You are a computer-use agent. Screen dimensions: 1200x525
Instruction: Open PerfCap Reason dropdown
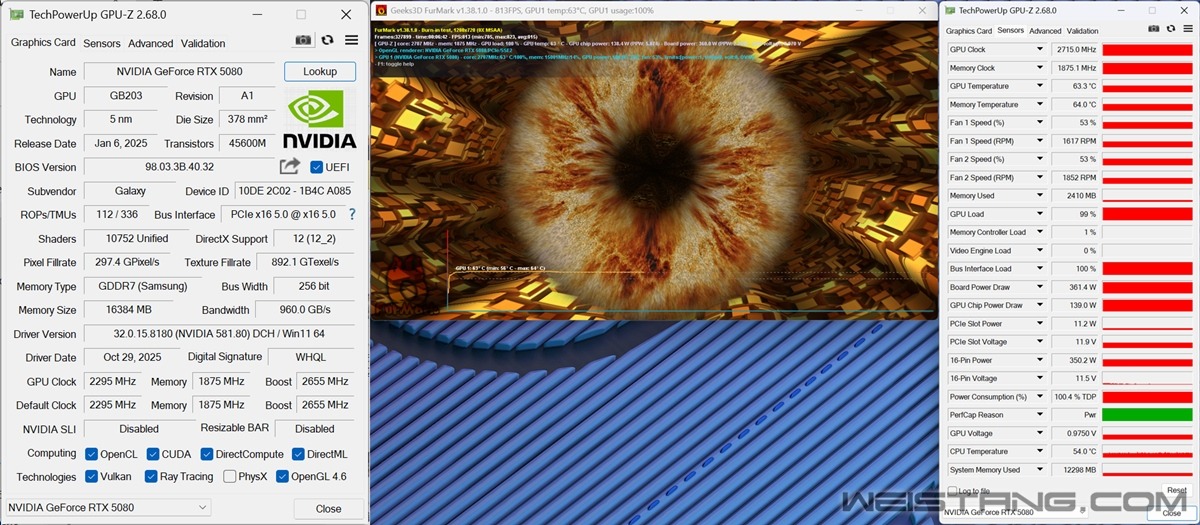point(1040,415)
